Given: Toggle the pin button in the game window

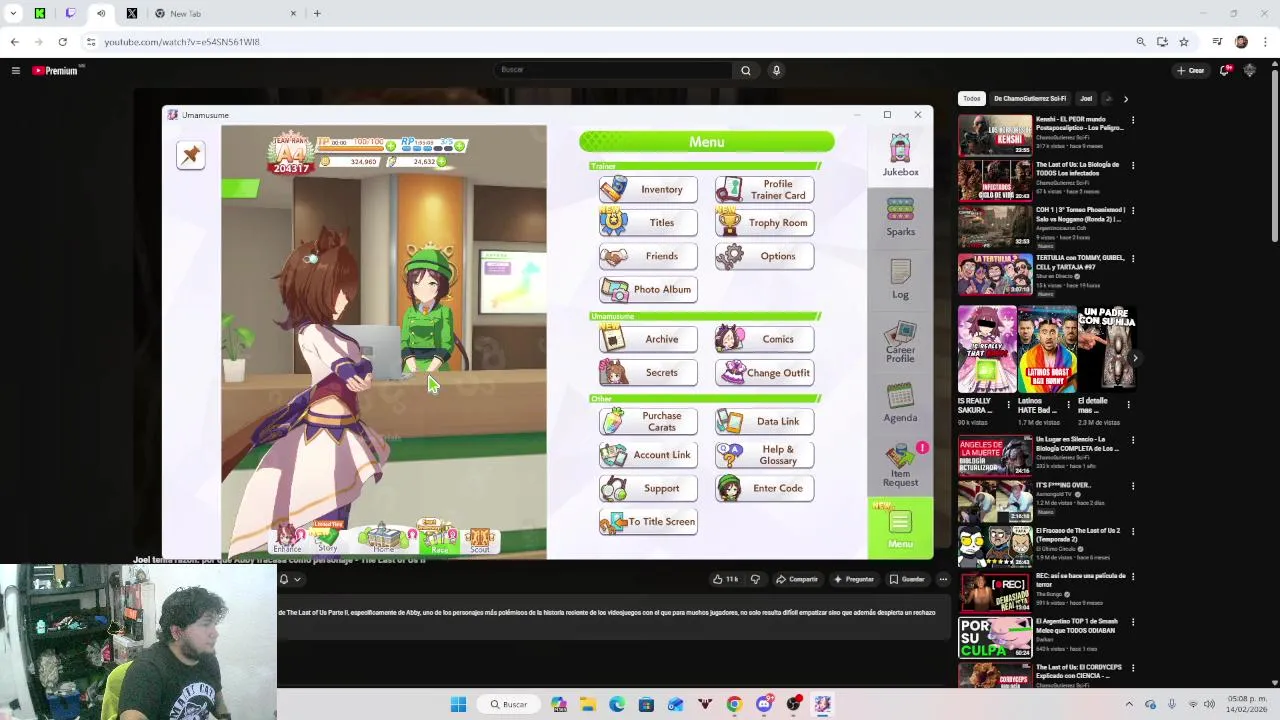Looking at the screenshot, I should point(190,155).
